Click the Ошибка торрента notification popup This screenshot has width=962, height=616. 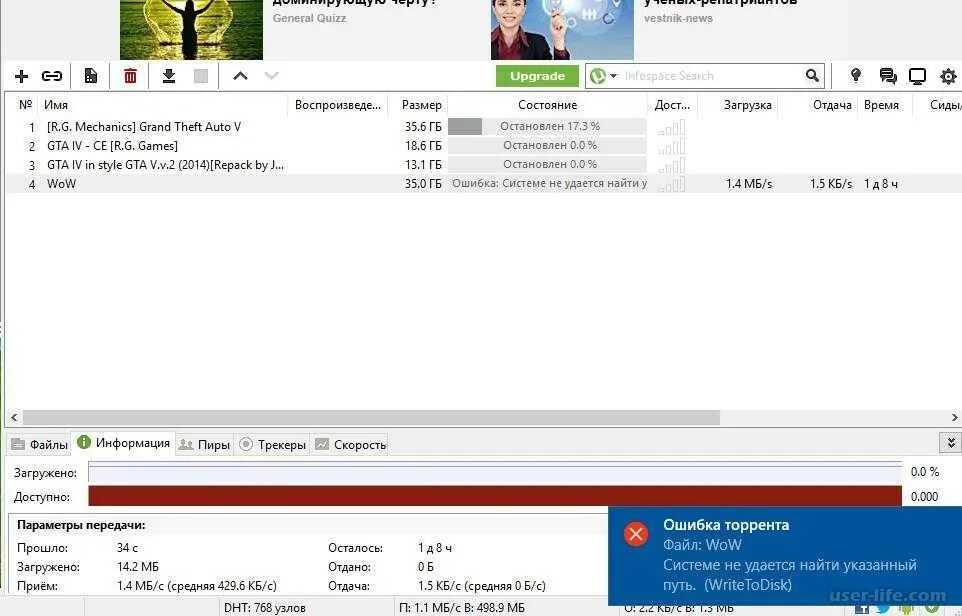[x=785, y=556]
